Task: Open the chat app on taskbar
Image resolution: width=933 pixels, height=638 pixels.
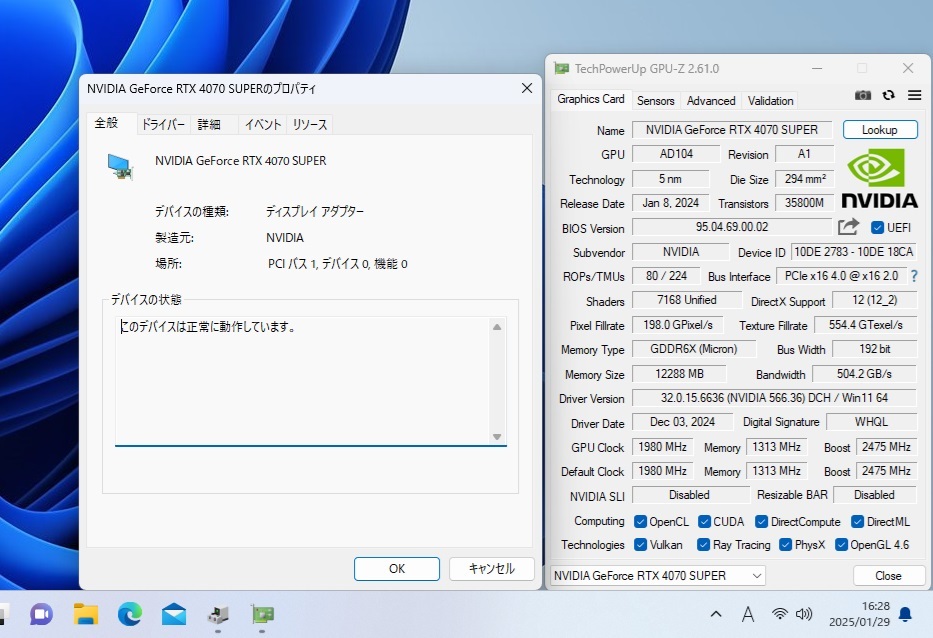Action: point(41,614)
